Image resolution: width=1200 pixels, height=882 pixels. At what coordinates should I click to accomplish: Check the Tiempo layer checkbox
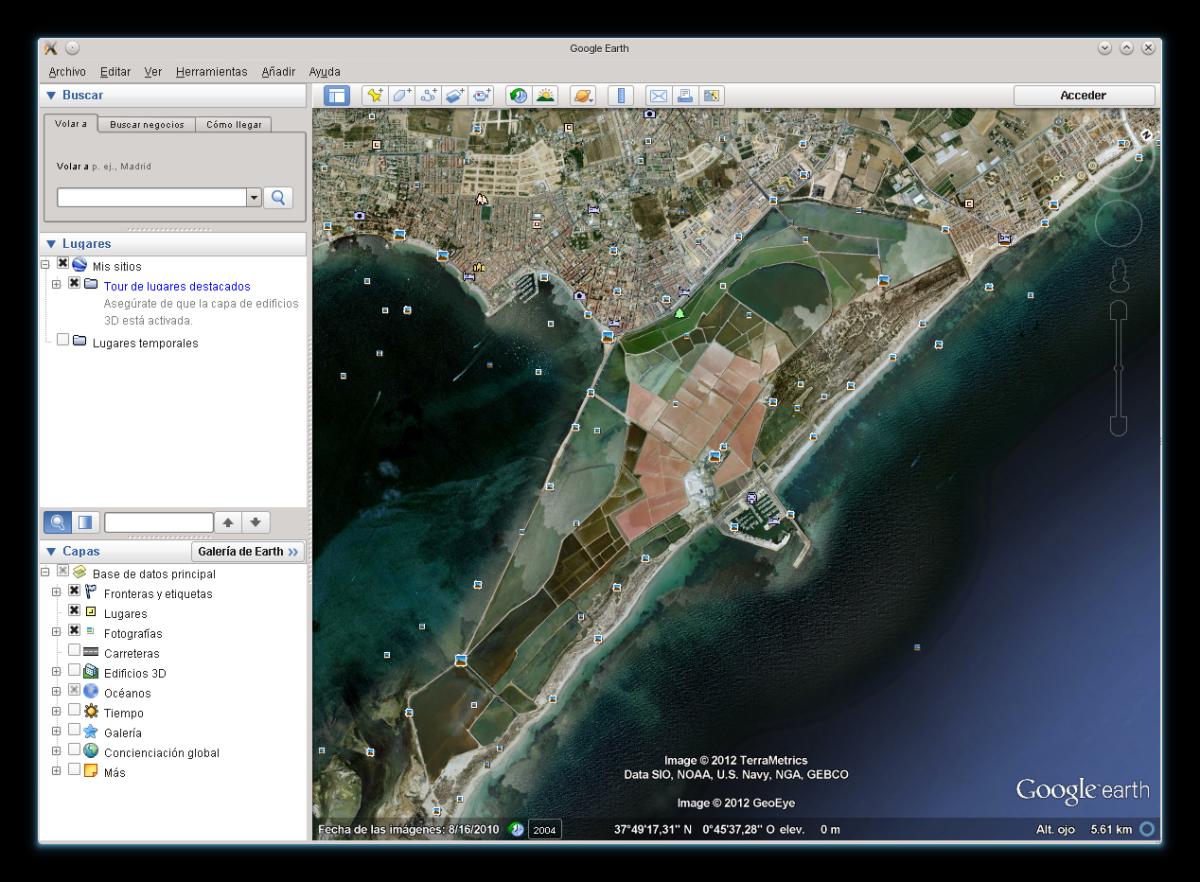click(74, 710)
